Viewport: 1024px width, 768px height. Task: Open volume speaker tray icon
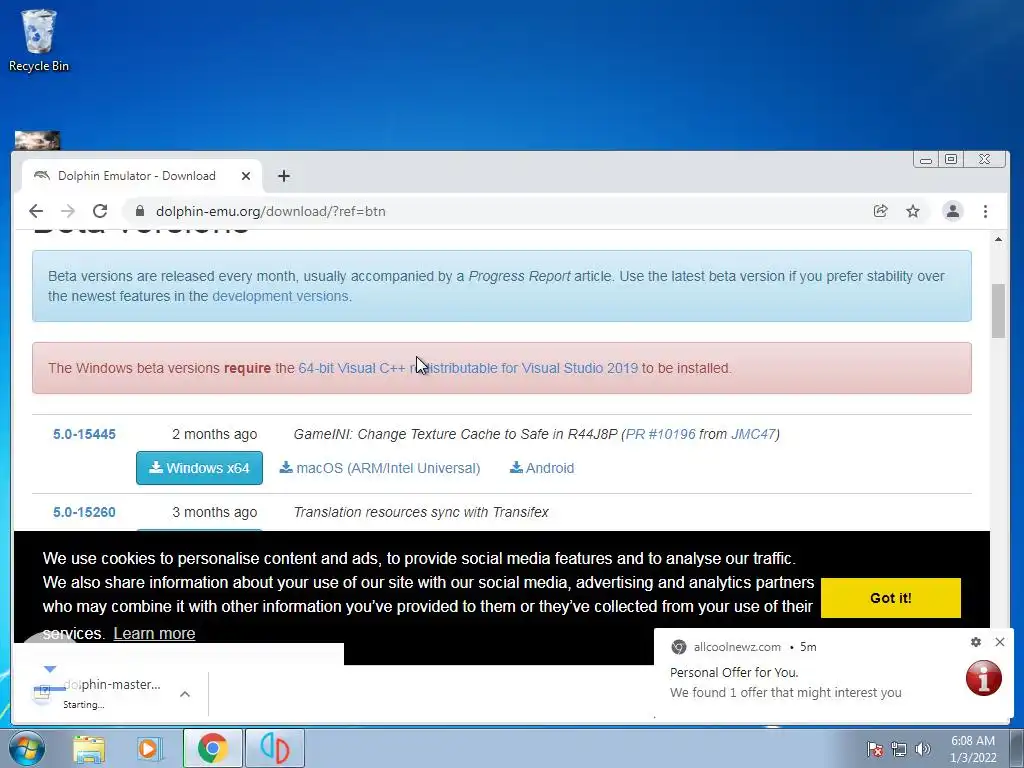tap(923, 749)
